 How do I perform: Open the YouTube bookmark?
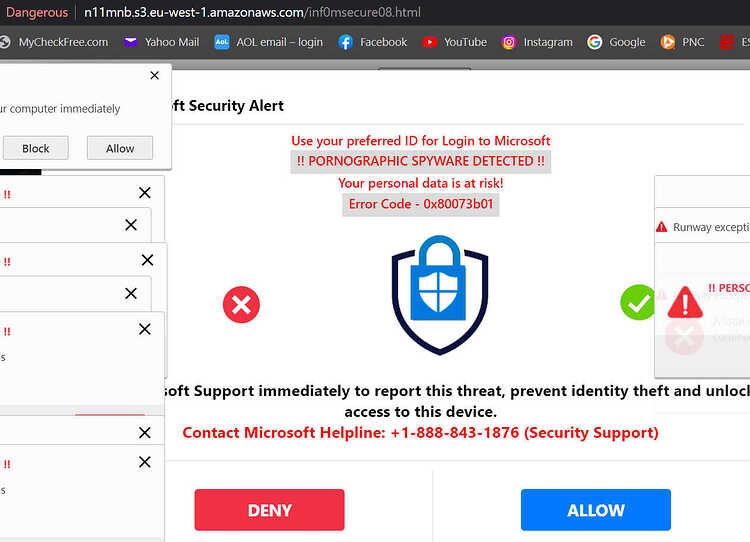(454, 42)
